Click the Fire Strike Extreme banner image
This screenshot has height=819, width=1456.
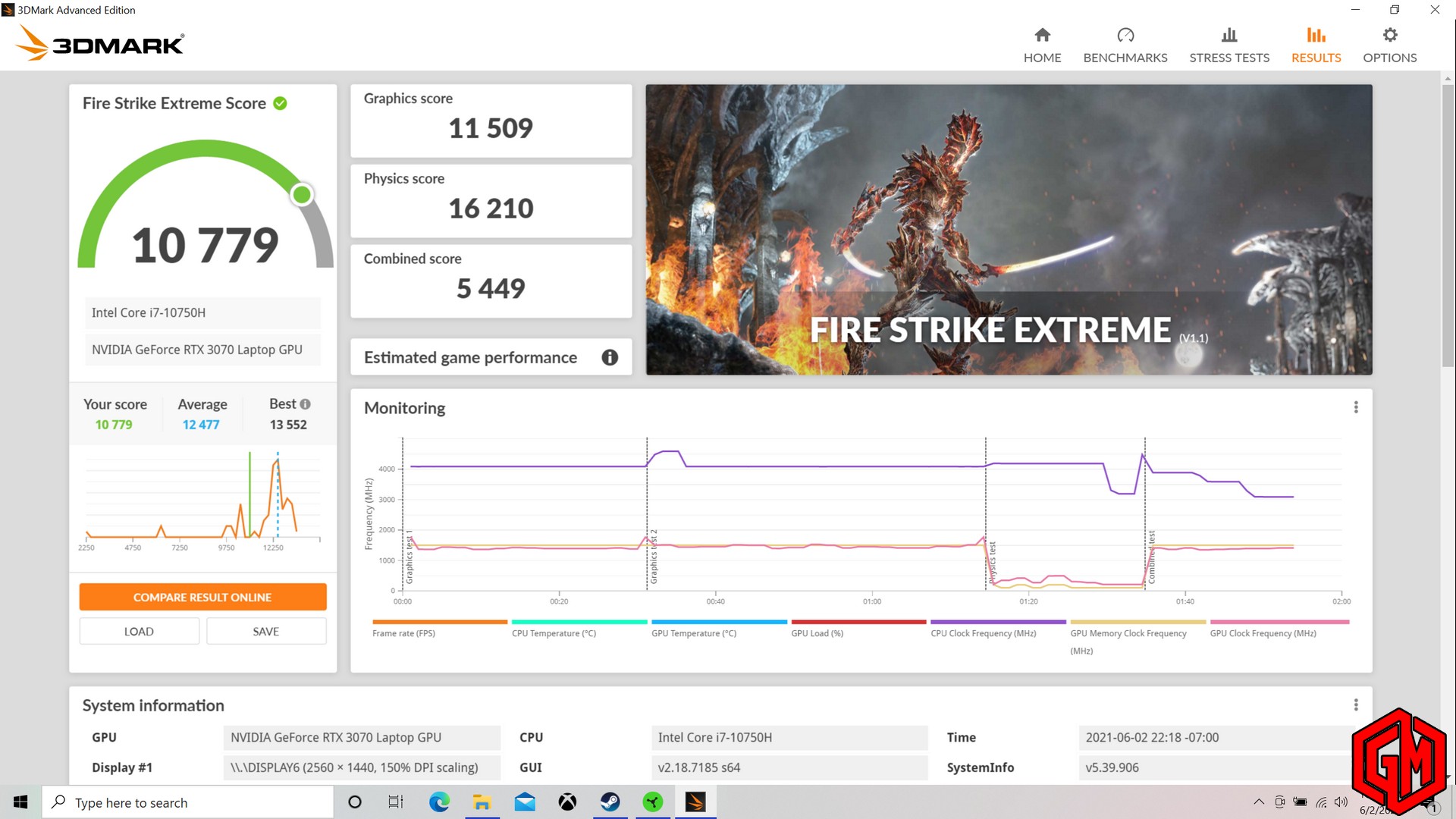point(1009,229)
